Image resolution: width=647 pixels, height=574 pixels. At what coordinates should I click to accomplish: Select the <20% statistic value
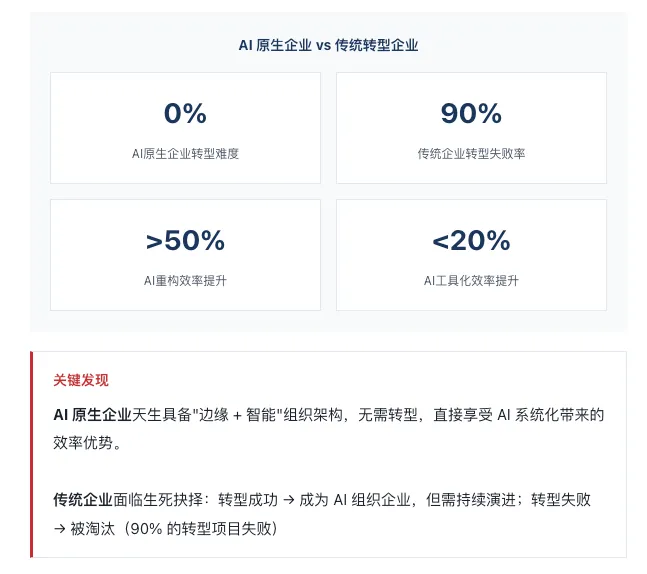(x=471, y=241)
